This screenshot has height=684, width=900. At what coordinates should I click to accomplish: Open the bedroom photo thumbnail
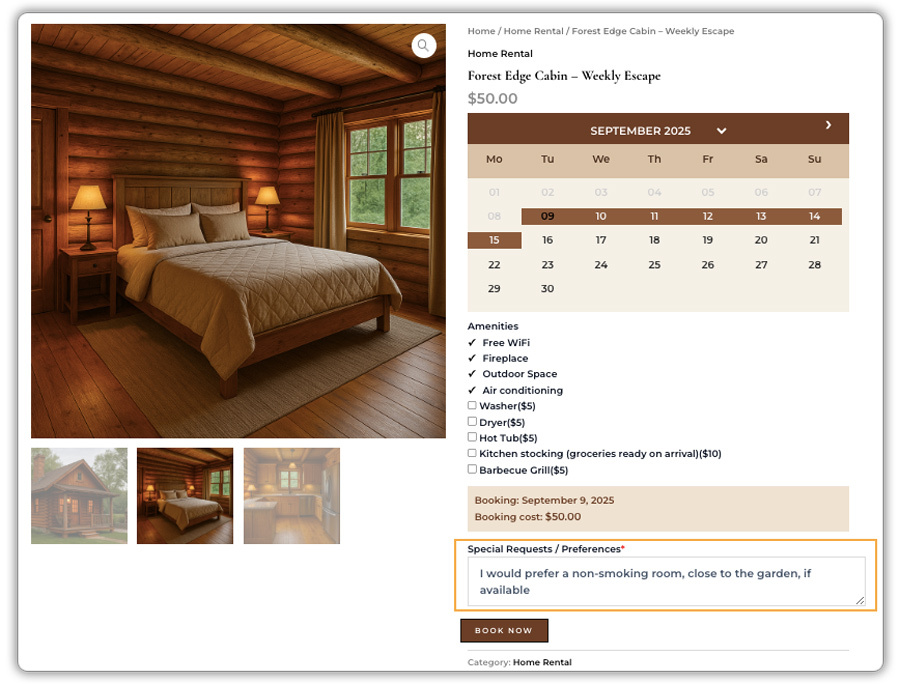pos(186,495)
